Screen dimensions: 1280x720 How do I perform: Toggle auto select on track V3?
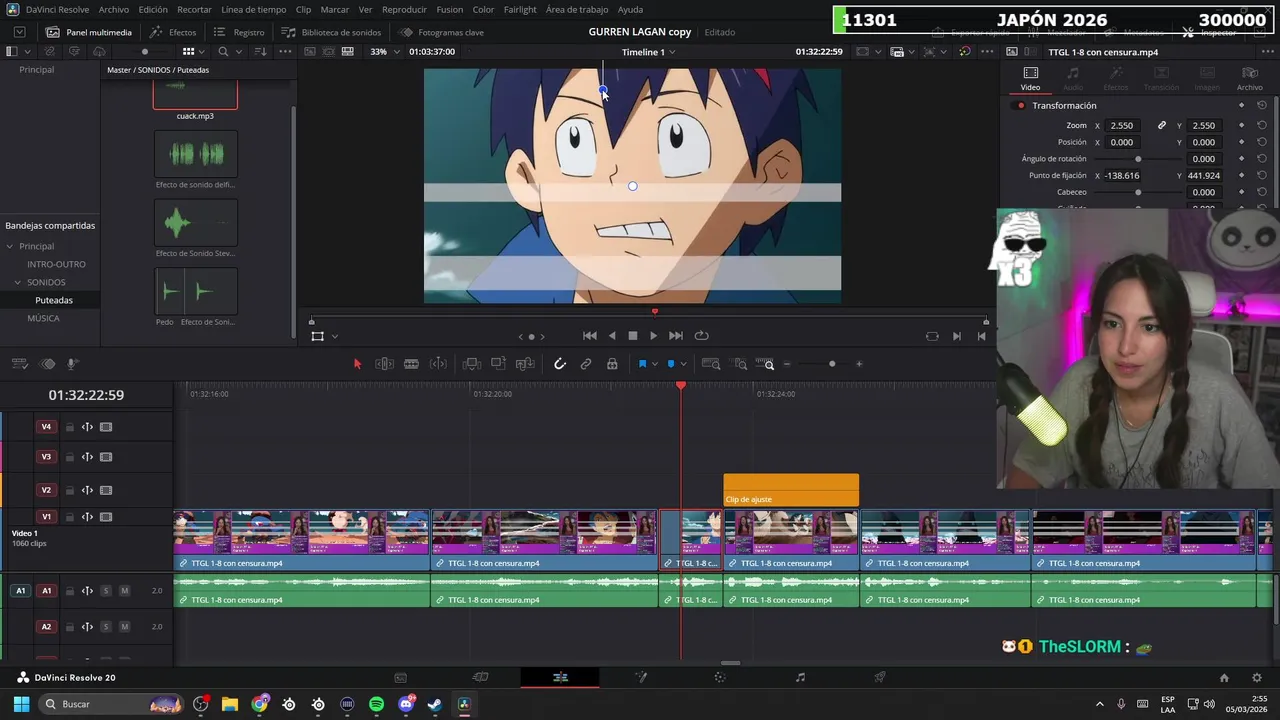tap(87, 457)
